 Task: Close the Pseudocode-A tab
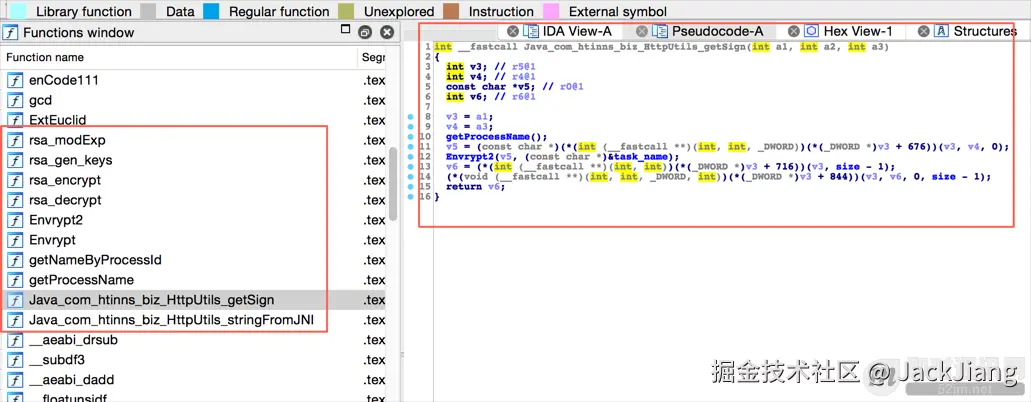click(x=642, y=31)
